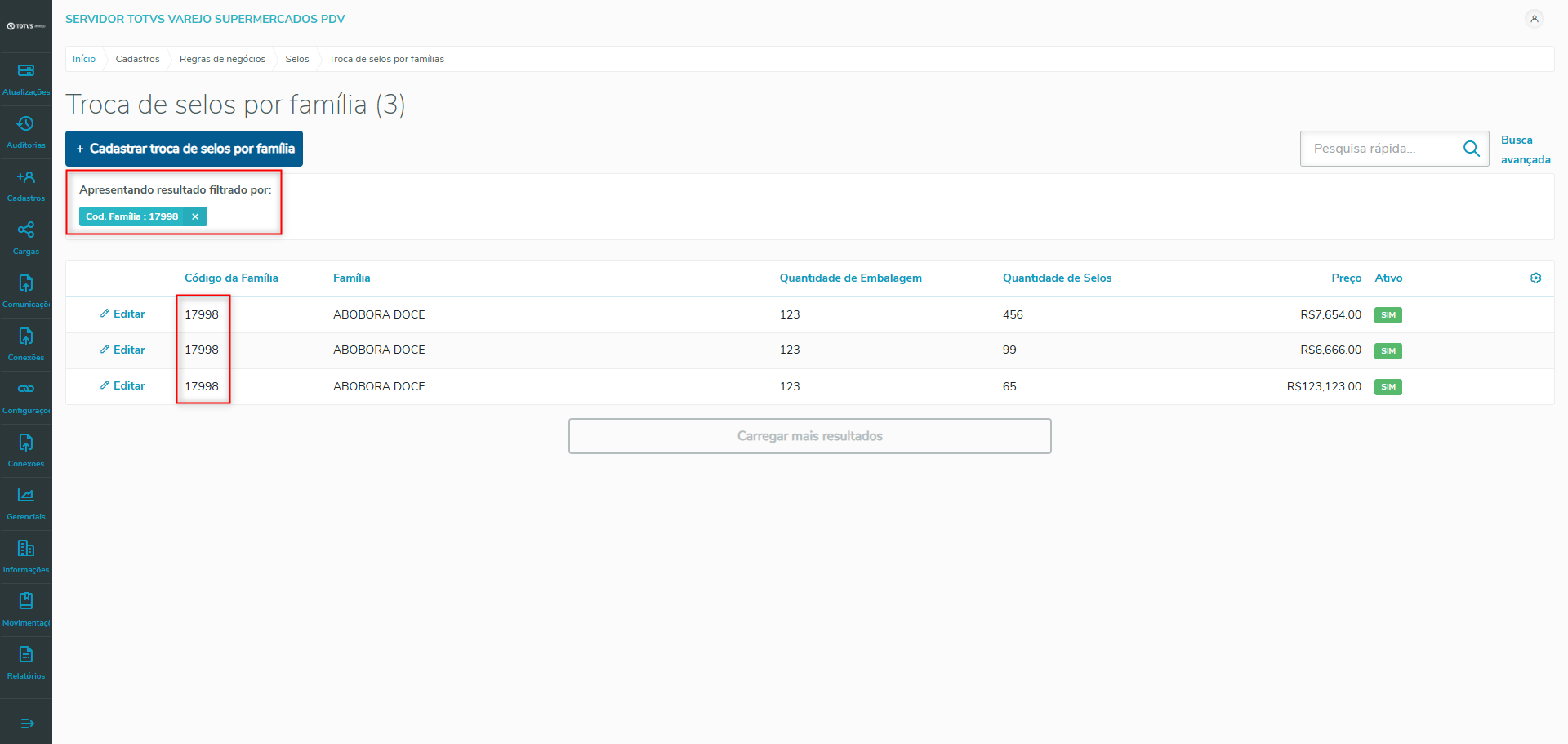Open the Cadastros section in the sidebar
The width and height of the screenshot is (1568, 744).
pos(26,186)
